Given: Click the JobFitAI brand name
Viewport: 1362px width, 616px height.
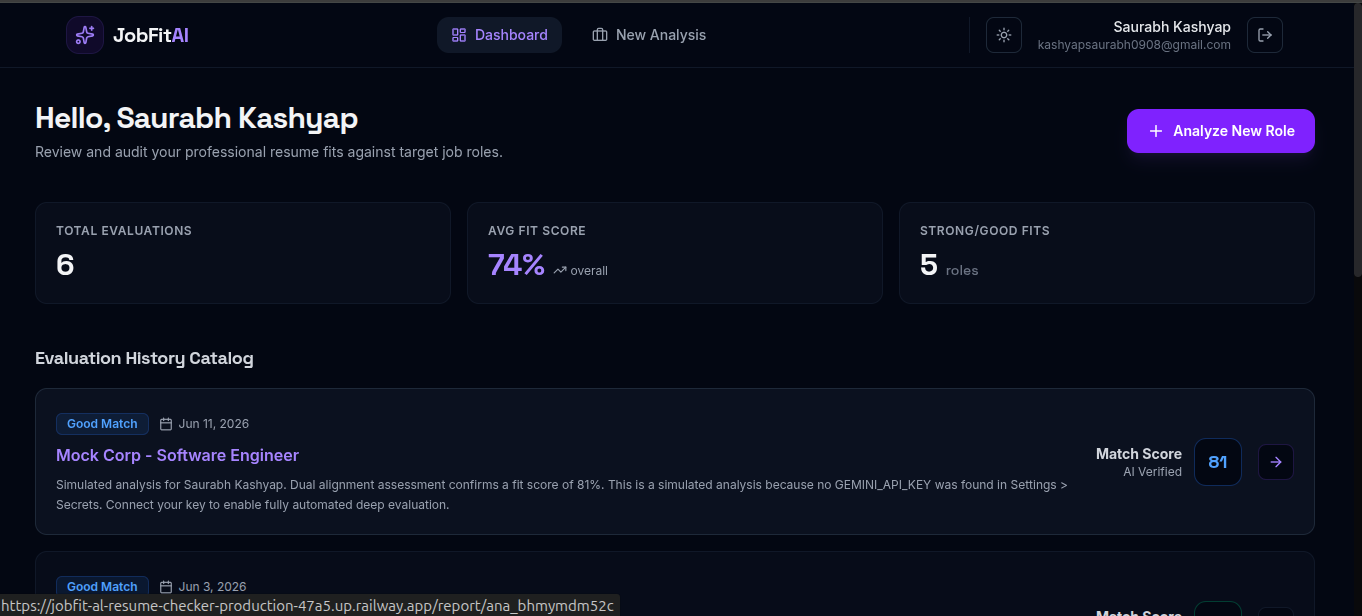Looking at the screenshot, I should click(151, 35).
